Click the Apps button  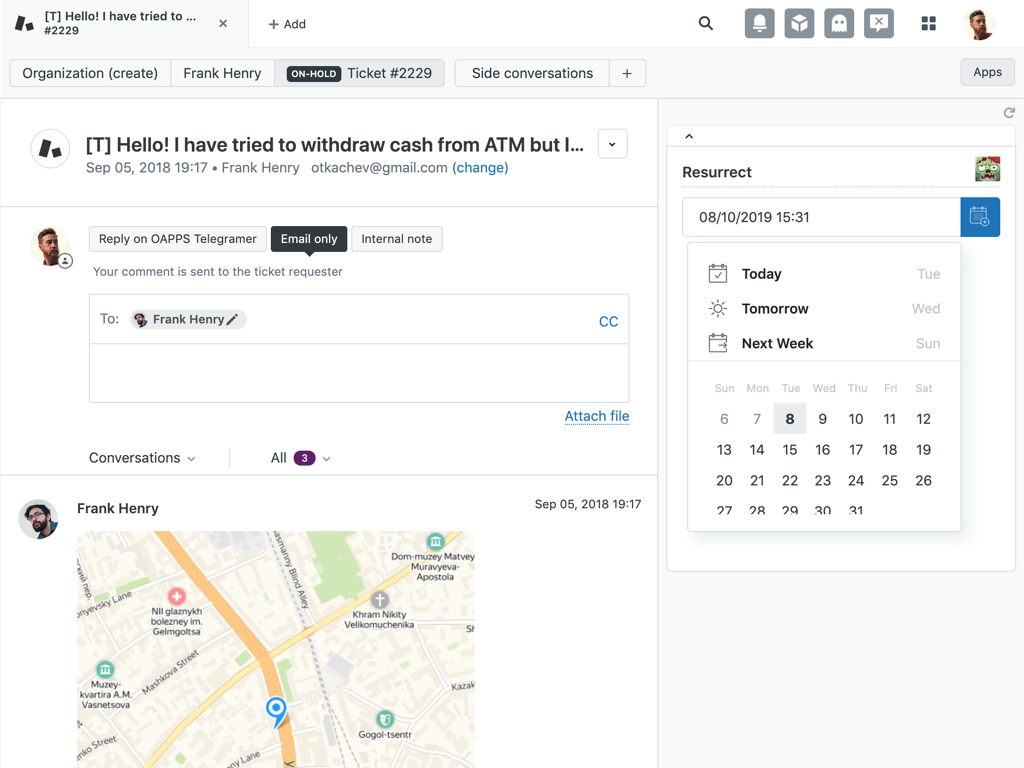click(x=987, y=72)
